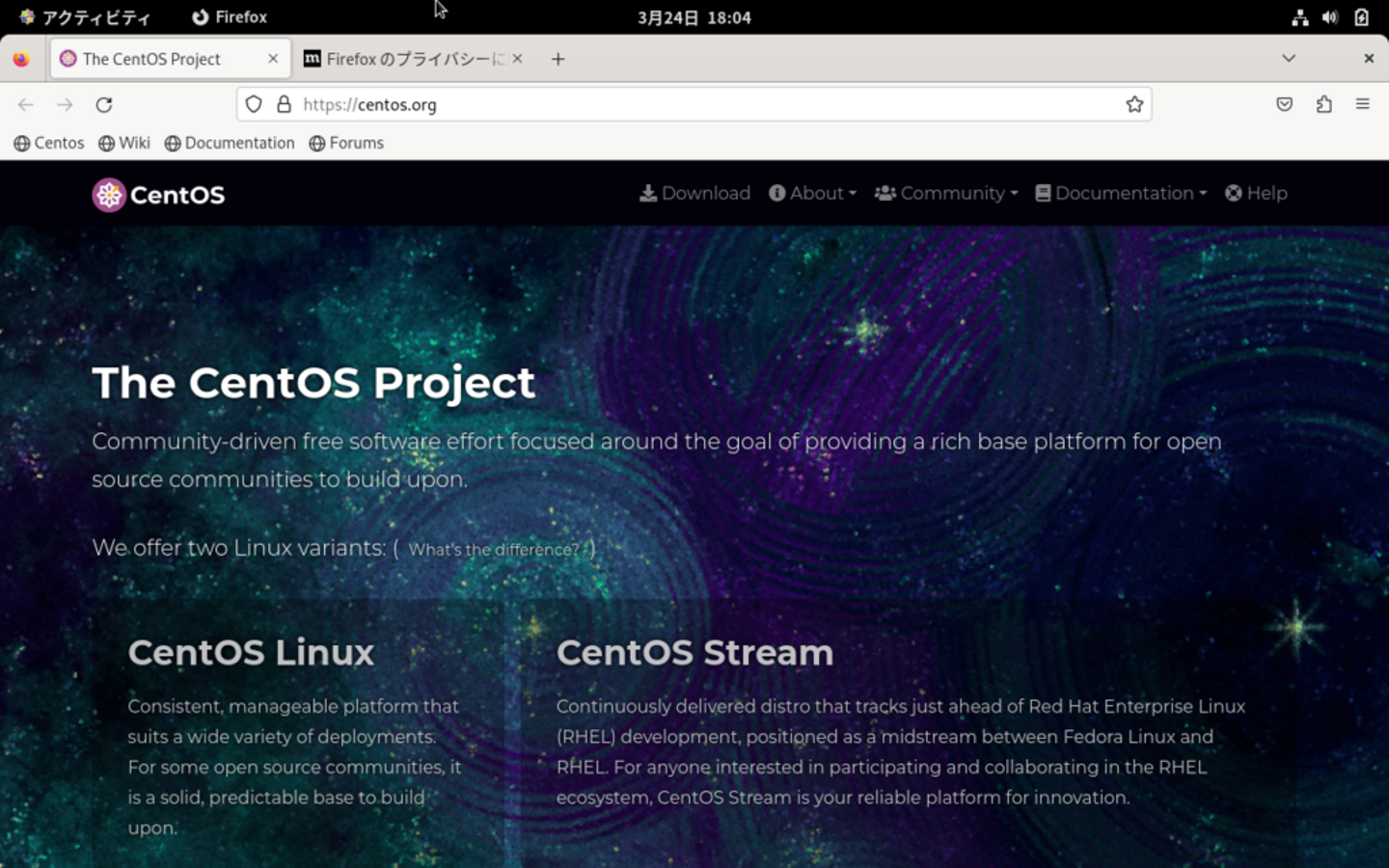Open the Extensions puzzle icon
This screenshot has width=1389, height=868.
[x=1323, y=104]
